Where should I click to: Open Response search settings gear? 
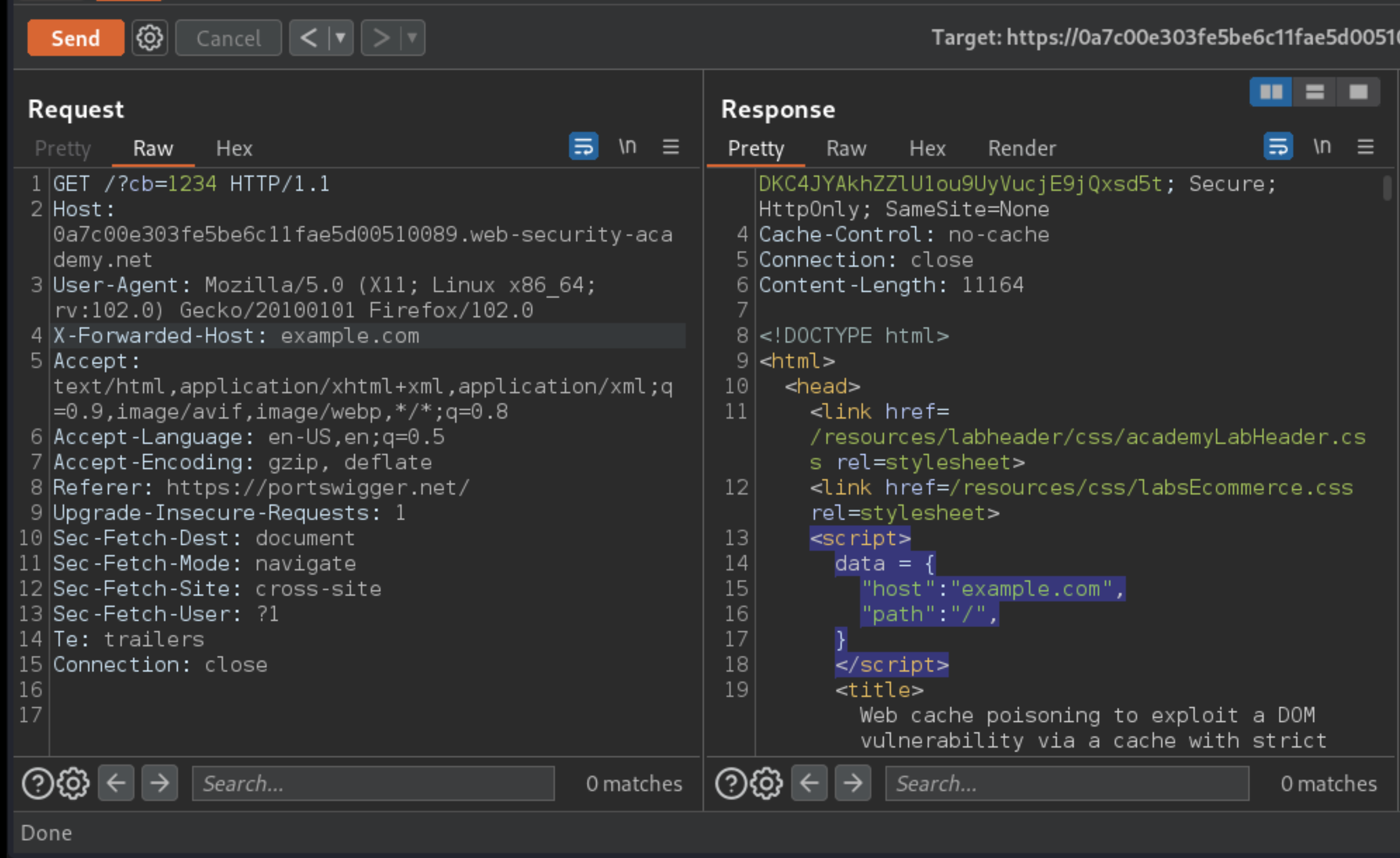tap(766, 783)
